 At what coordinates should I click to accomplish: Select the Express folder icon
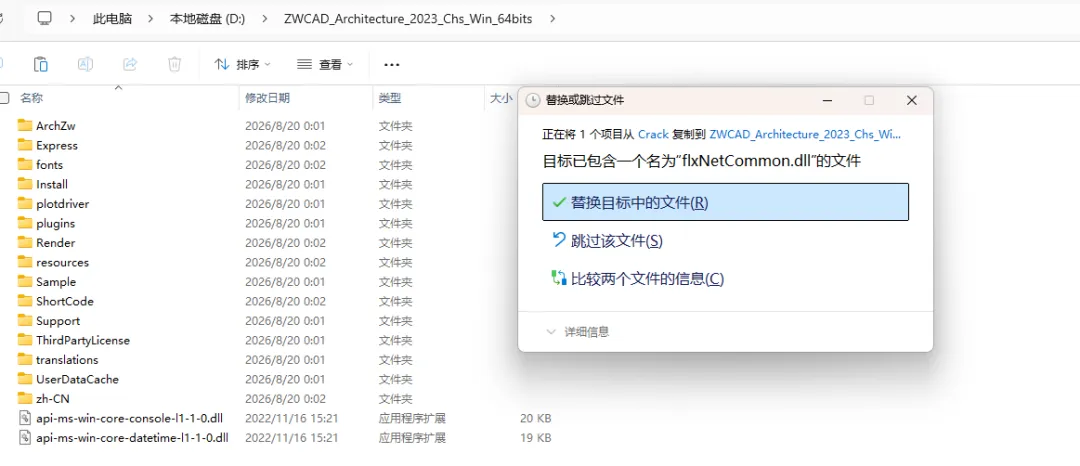[x=25, y=145]
